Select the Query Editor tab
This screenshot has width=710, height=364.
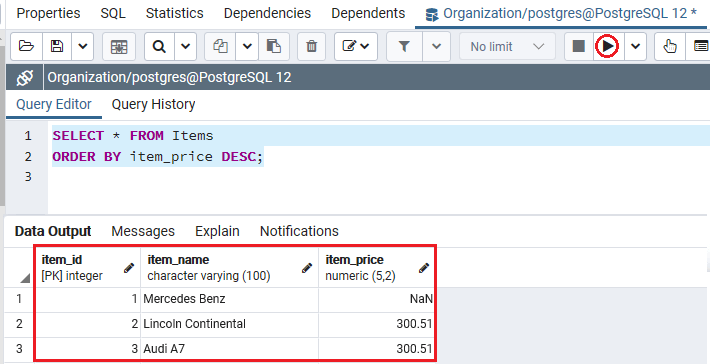point(54,105)
